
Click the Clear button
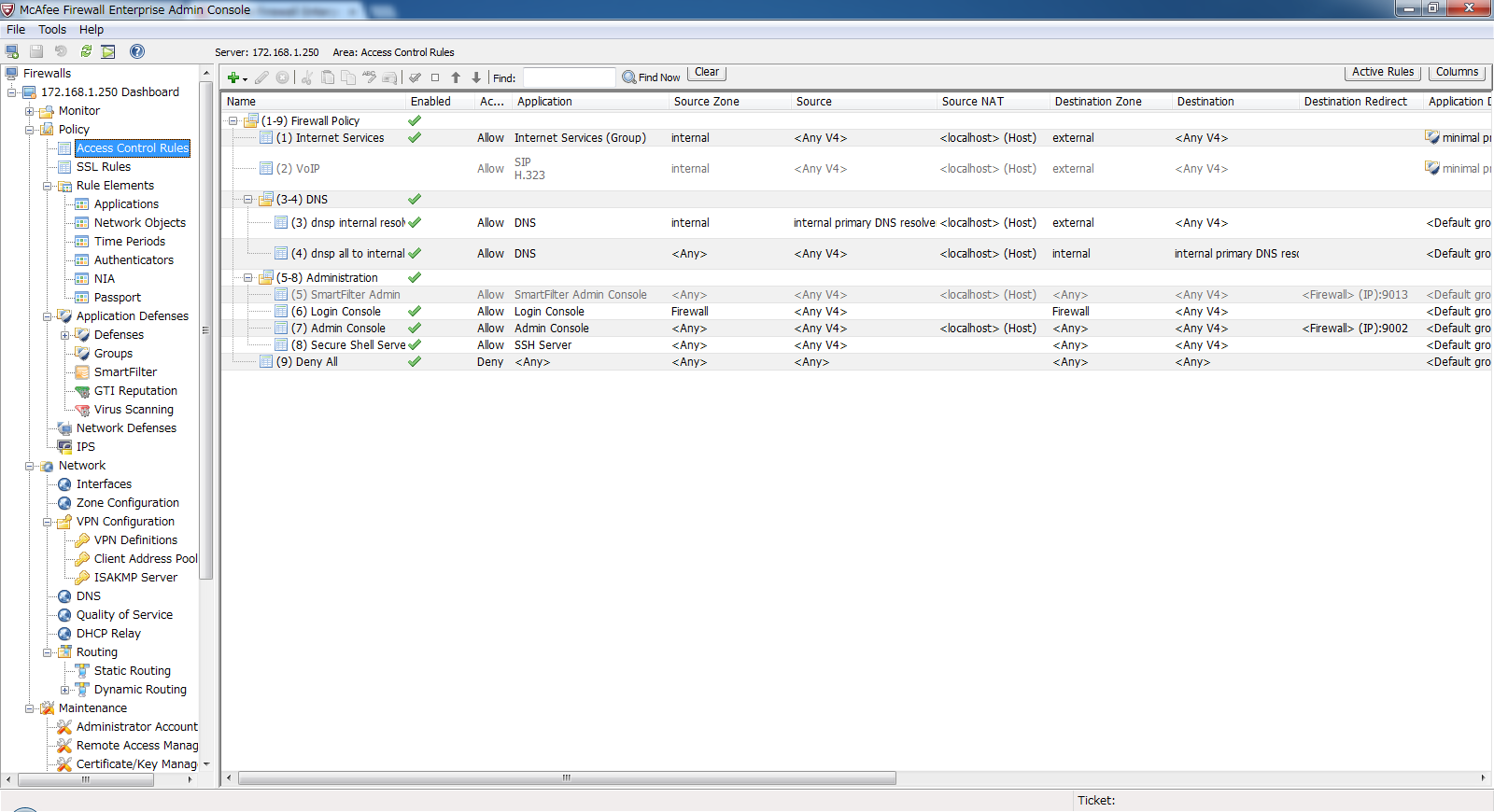point(707,72)
